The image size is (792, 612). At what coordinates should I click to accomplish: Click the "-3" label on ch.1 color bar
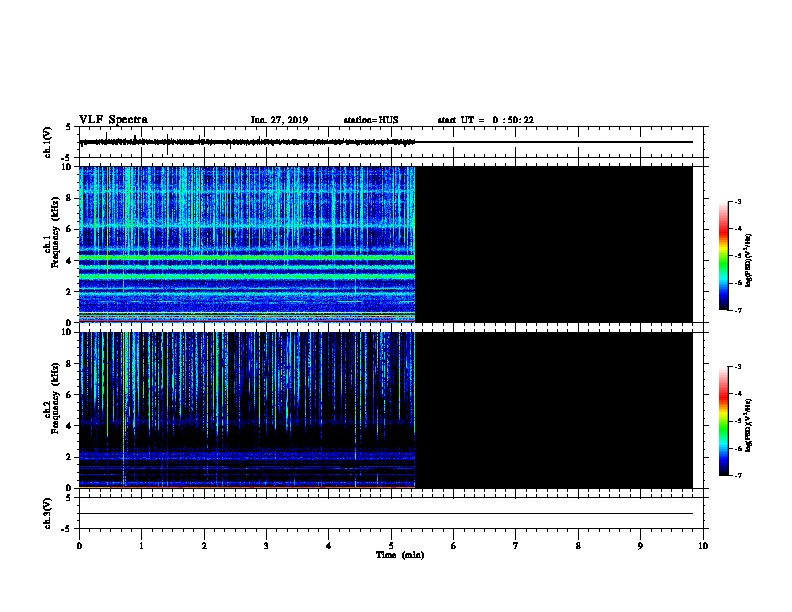click(x=737, y=201)
